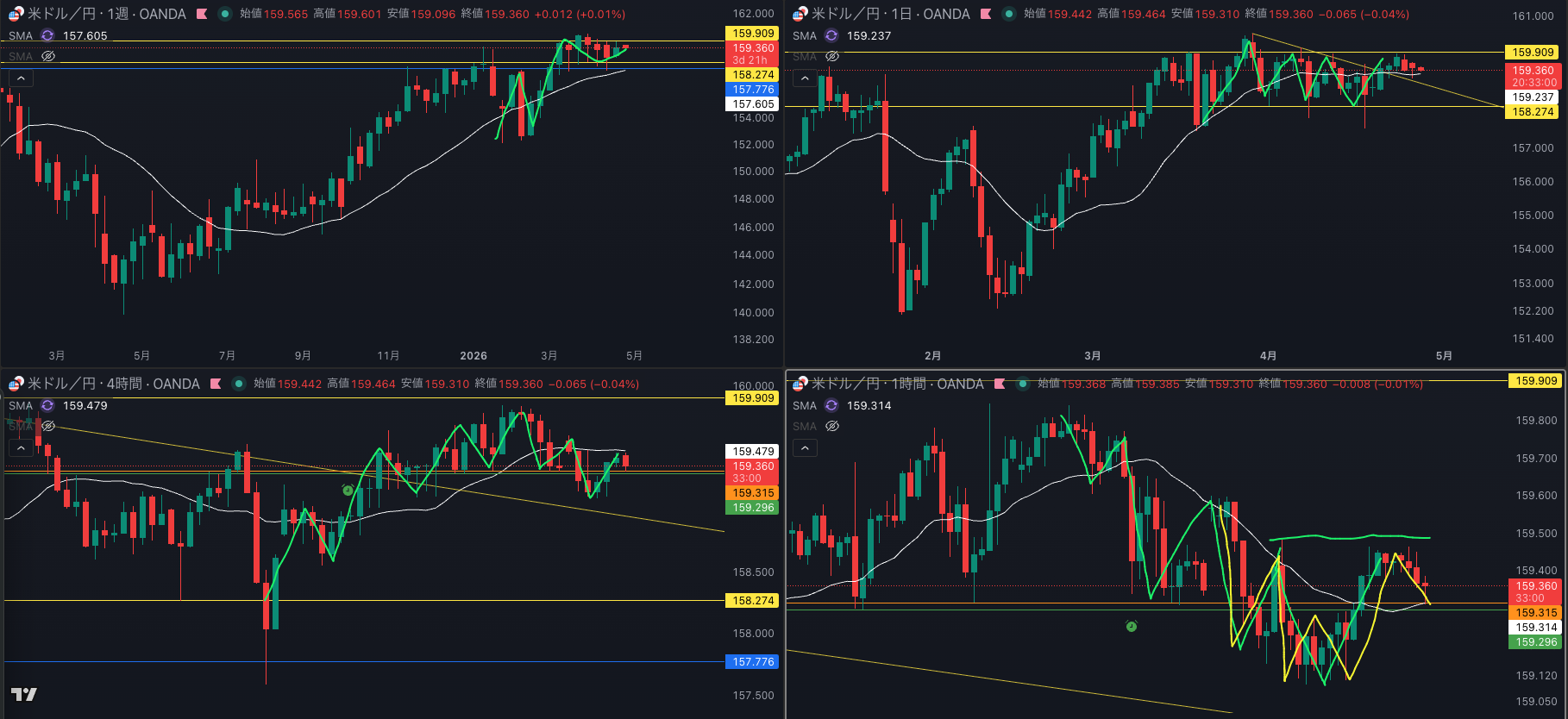
Task: Click the green market status dot in 4-hour chart
Action: pos(238,384)
